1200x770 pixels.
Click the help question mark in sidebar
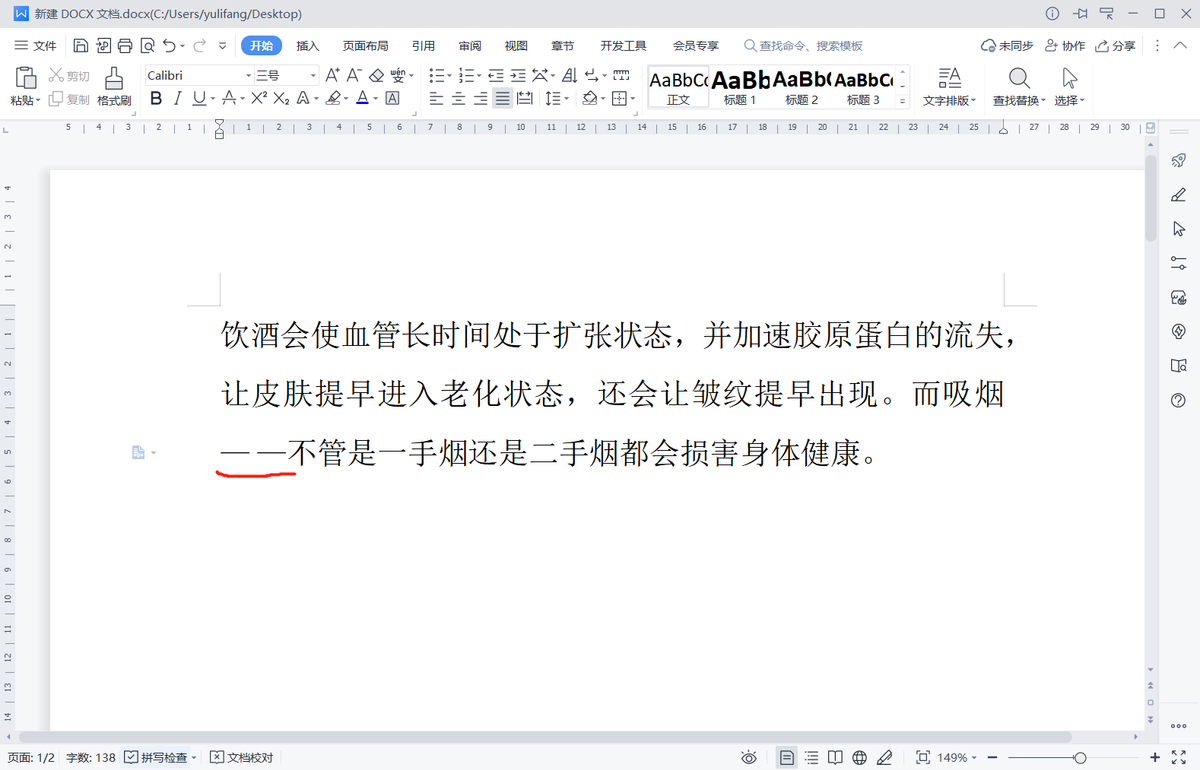click(x=1178, y=400)
